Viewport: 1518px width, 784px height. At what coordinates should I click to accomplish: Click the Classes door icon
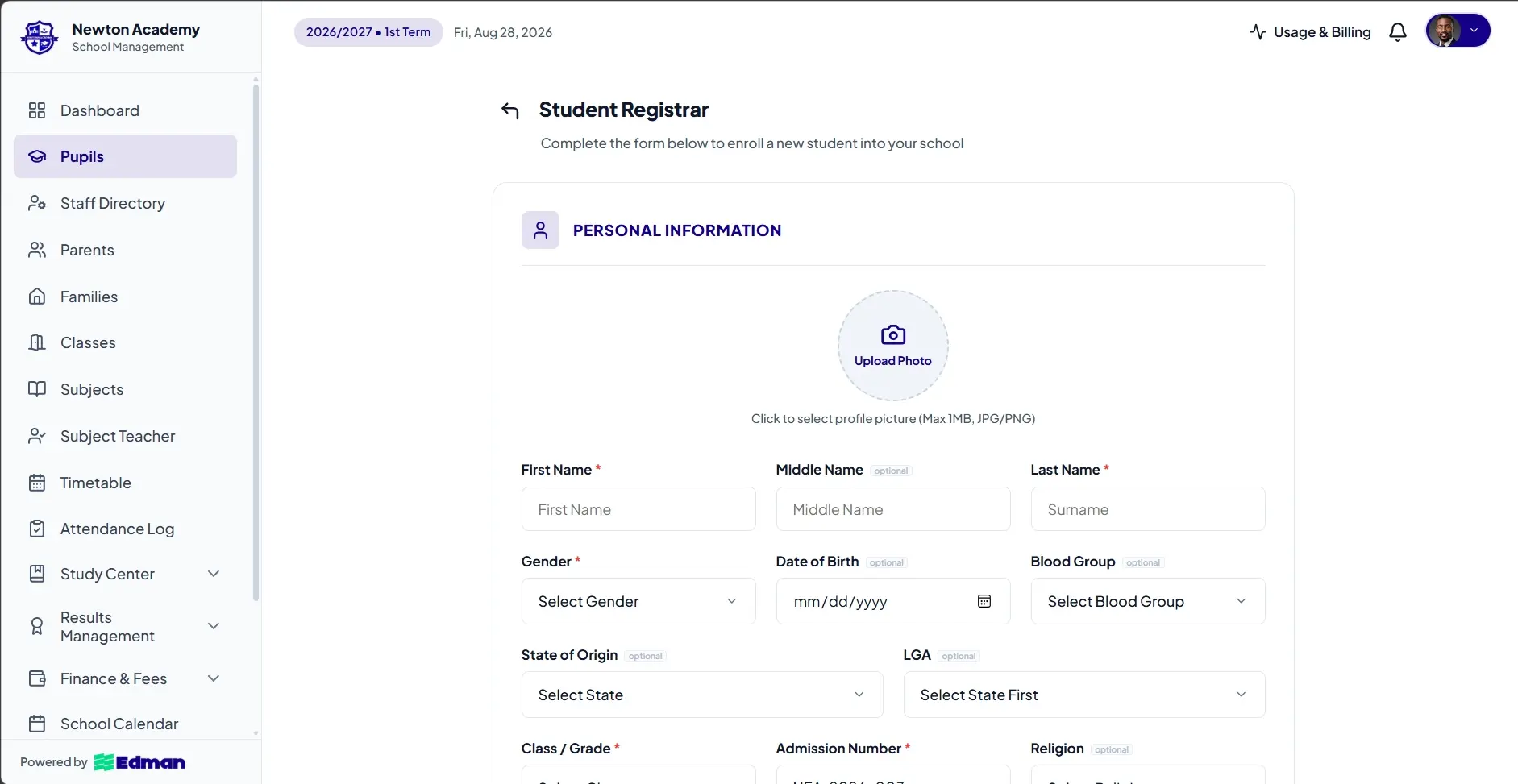37,342
